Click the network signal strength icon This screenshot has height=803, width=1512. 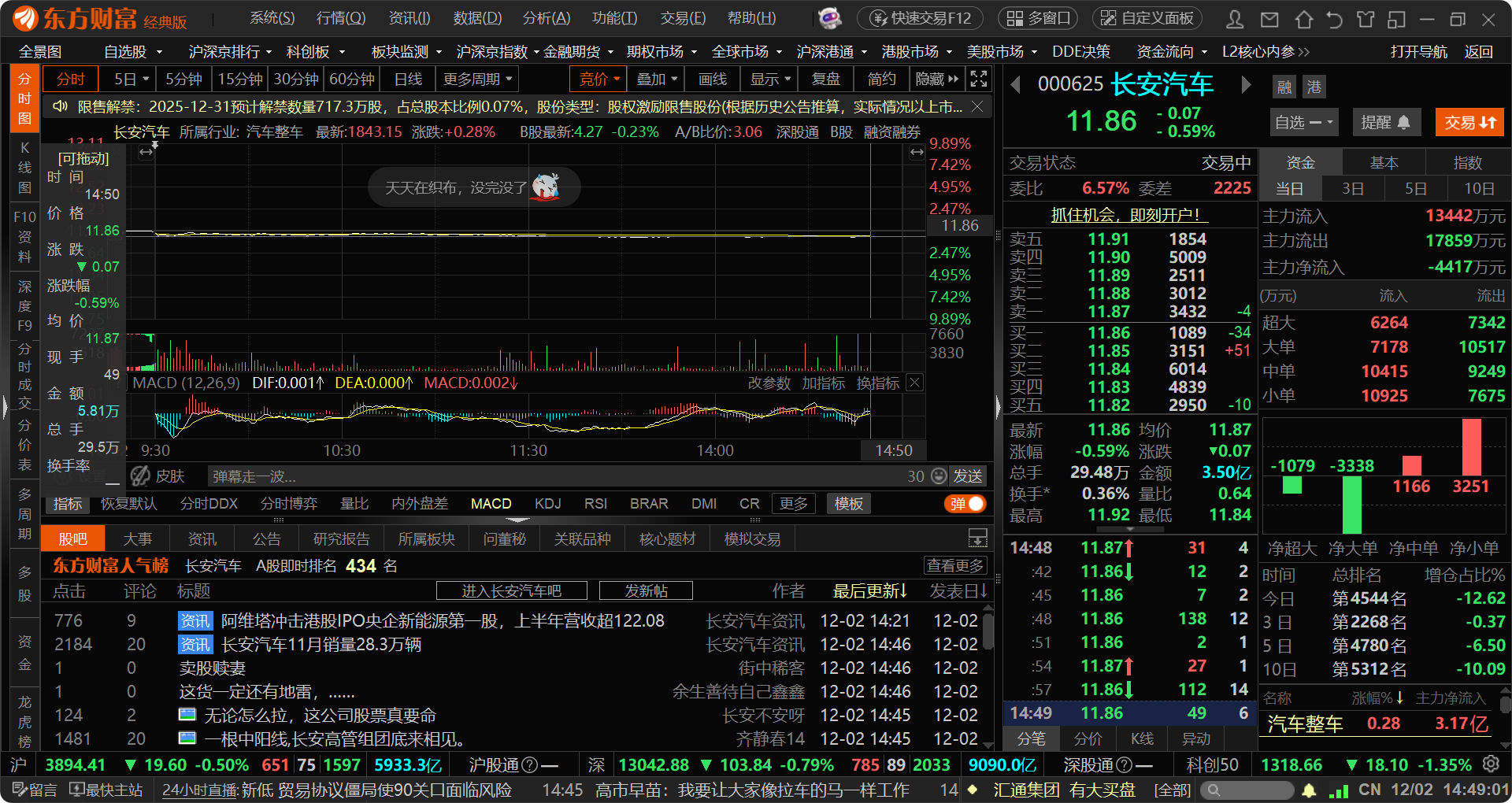(x=1339, y=790)
